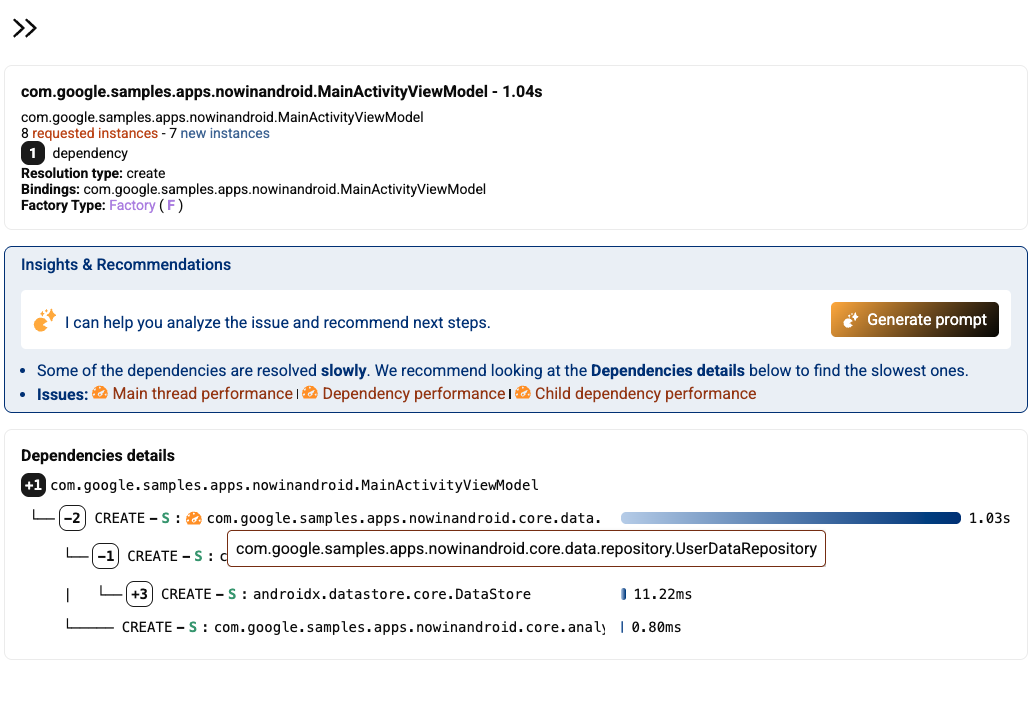Select the androidx.datastore.core.DataStore tree row
1036x713 pixels.
391,594
